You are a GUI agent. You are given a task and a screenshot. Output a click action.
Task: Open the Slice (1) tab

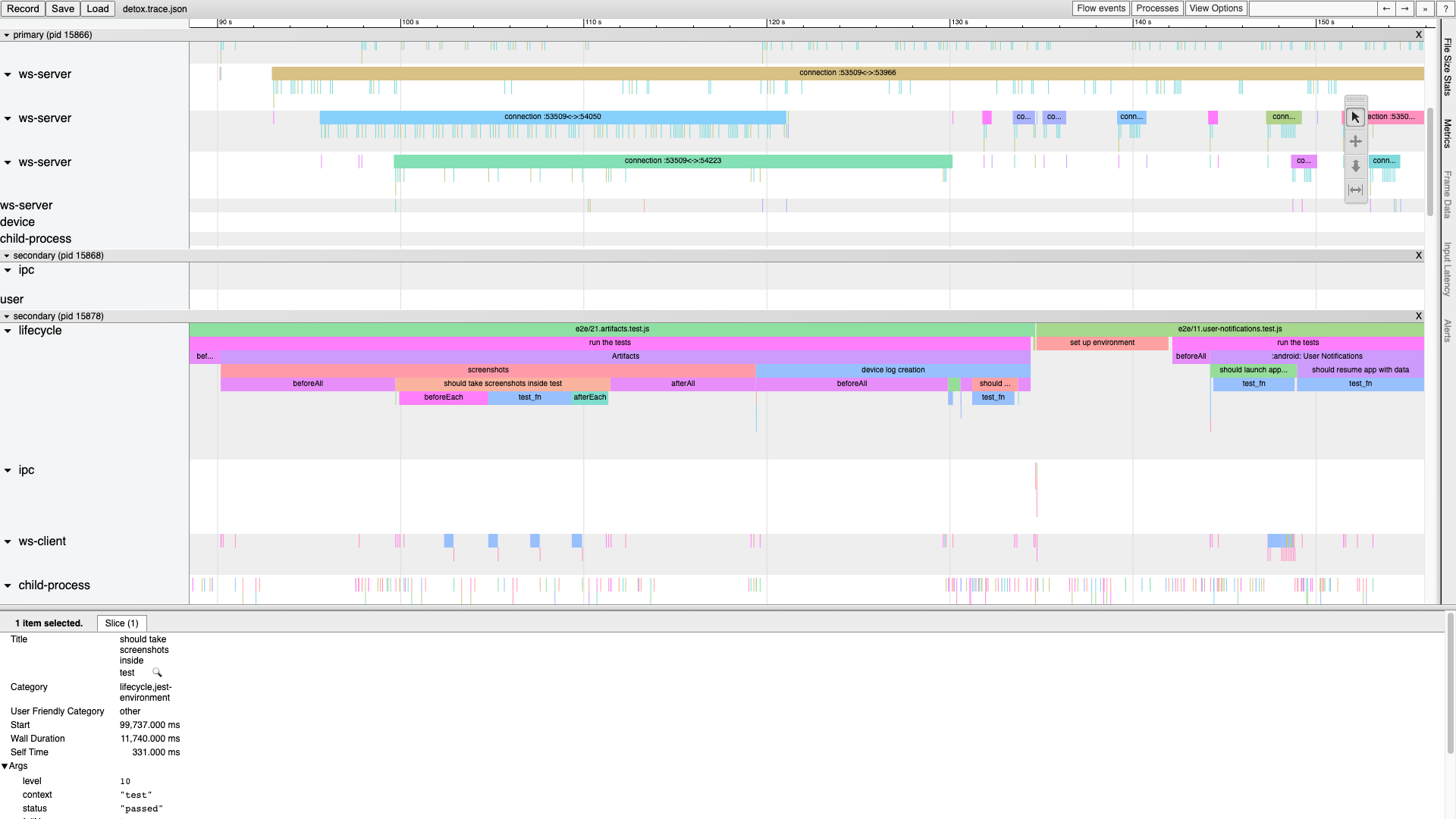[x=121, y=623]
